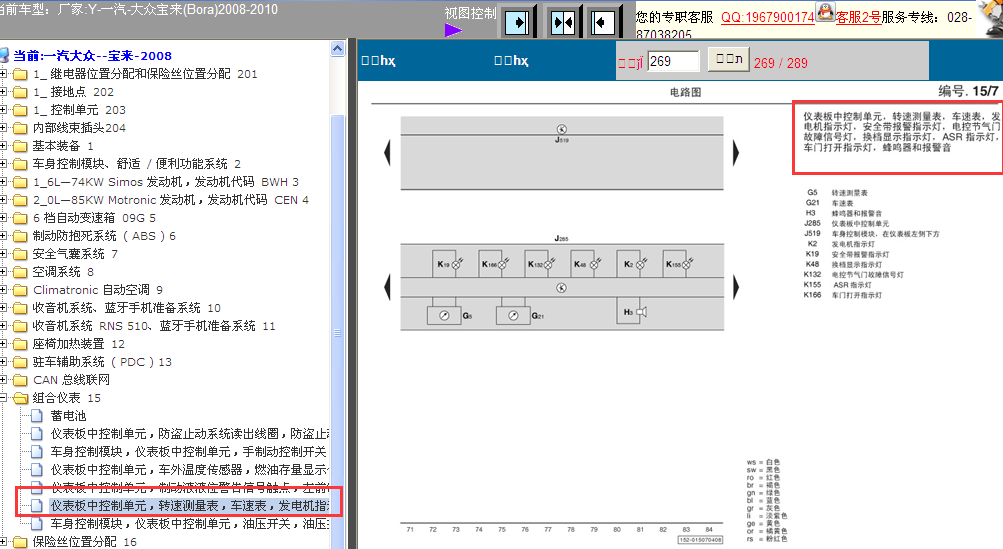Click folder icon of 安全气囊系统 7
The image size is (1003, 549).
[x=20, y=254]
